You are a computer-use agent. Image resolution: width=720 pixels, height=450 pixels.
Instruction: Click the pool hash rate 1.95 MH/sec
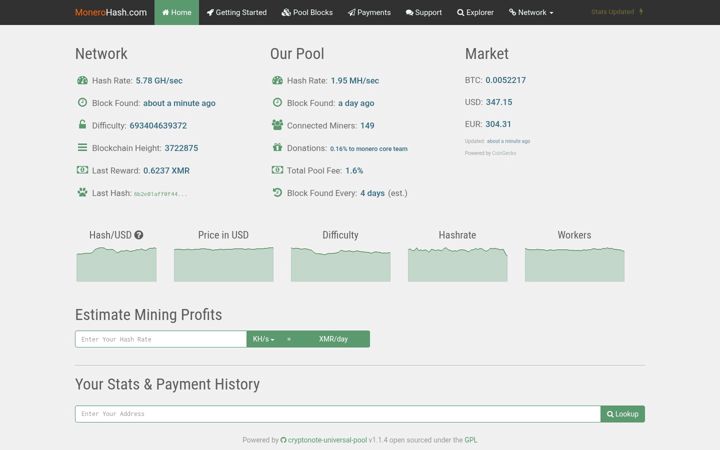point(355,80)
